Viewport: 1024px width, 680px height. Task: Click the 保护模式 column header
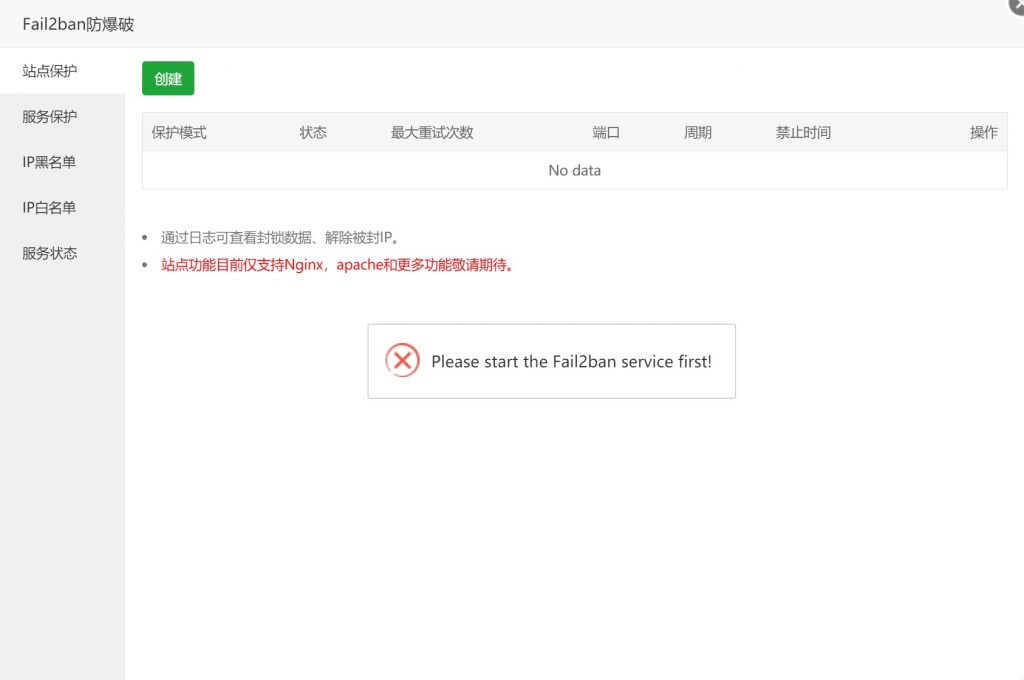[179, 132]
